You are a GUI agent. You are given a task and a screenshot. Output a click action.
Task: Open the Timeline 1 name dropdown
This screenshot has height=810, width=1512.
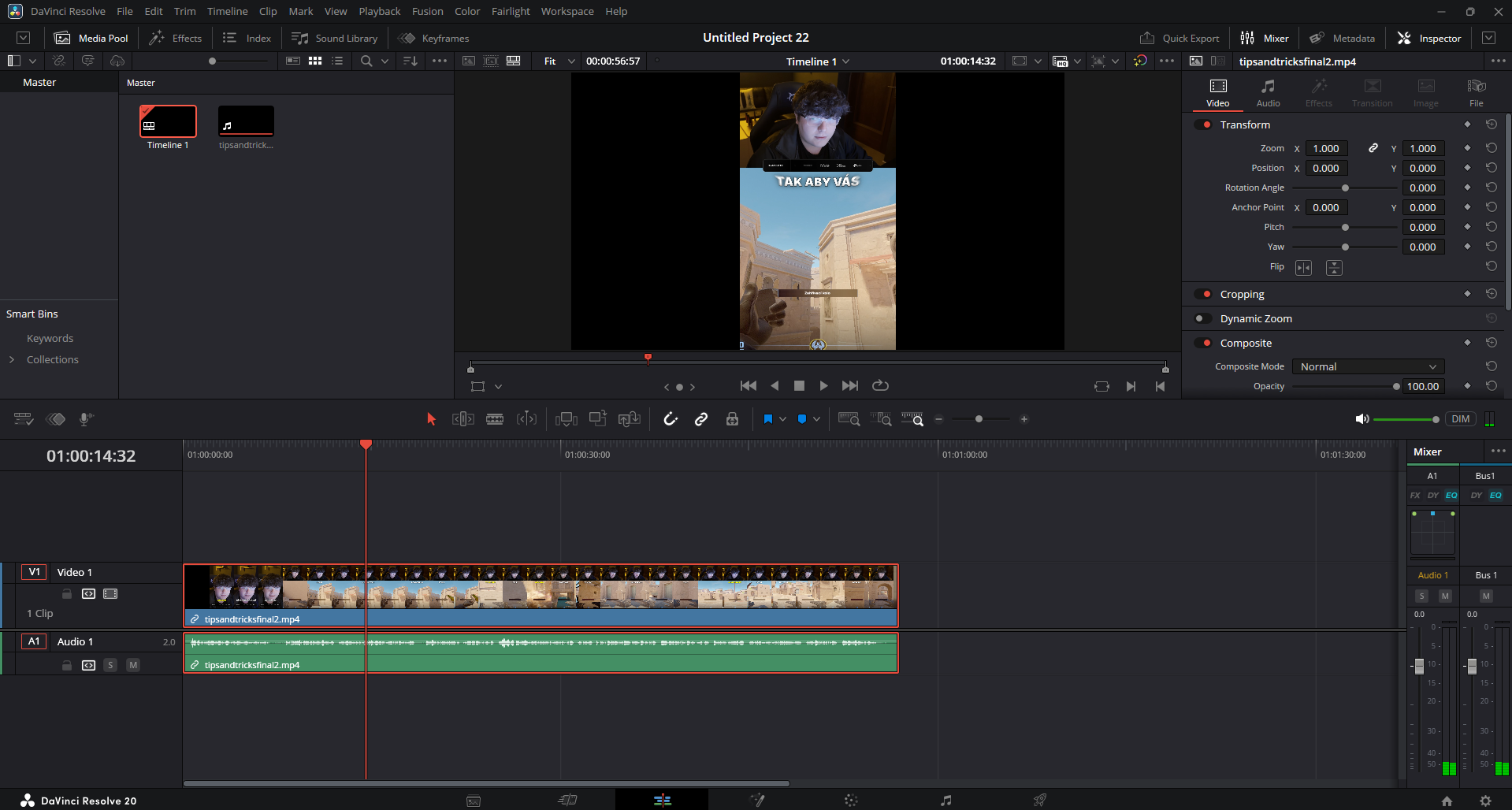818,61
